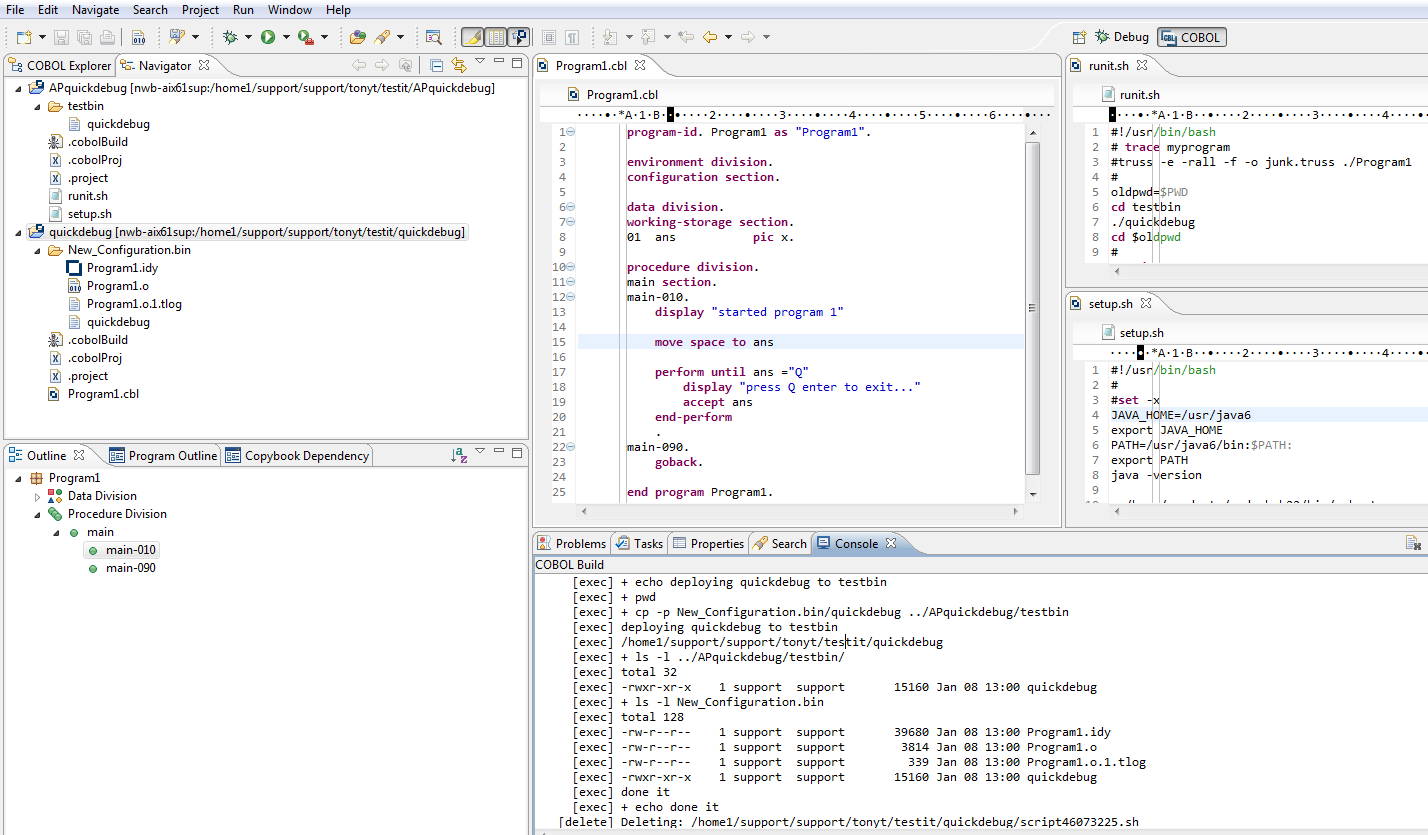Click the Open Perspective icon
Screen dimensions: 1428x835
(1079, 37)
